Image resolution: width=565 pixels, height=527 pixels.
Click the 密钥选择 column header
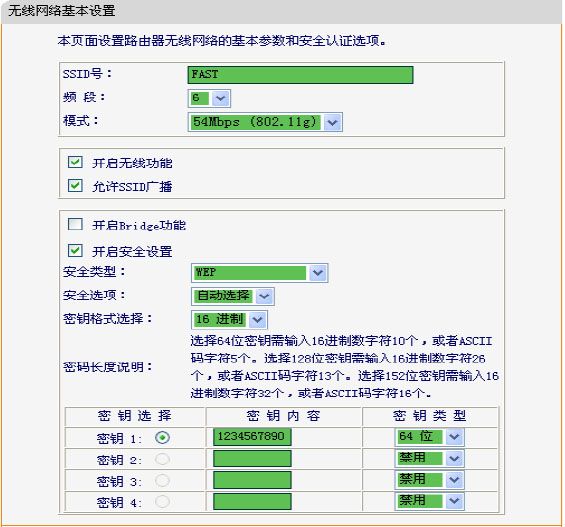click(135, 416)
